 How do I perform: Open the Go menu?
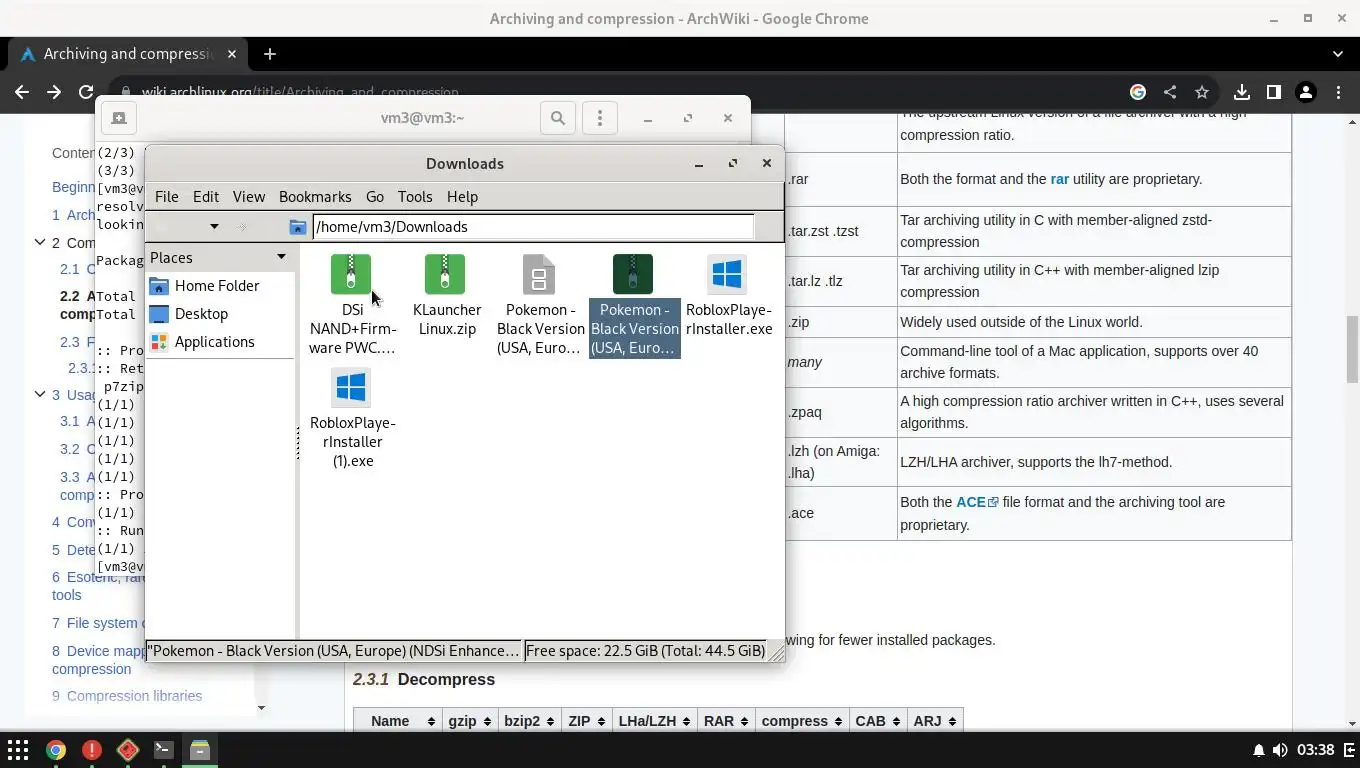[x=374, y=197]
